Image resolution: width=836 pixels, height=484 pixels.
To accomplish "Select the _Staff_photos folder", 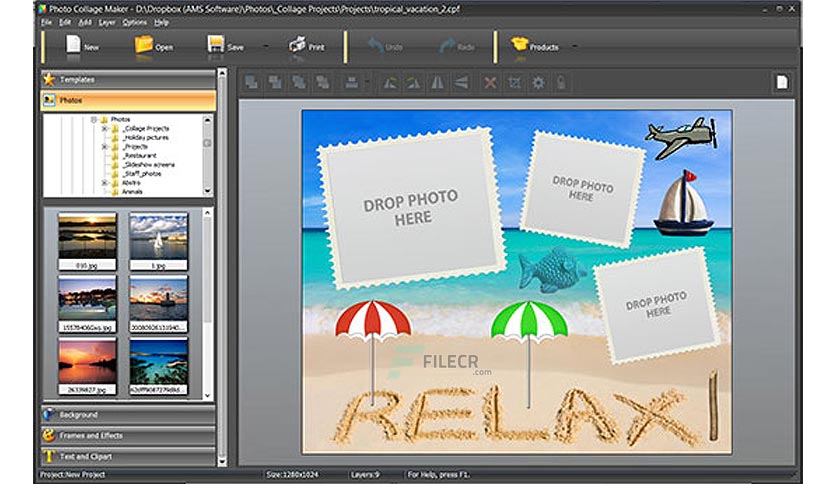I will 141,174.
